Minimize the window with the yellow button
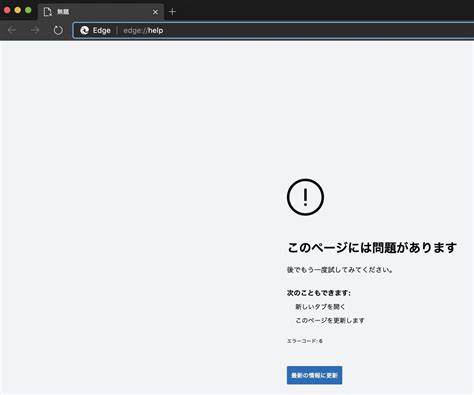The width and height of the screenshot is (474, 395). 18,10
